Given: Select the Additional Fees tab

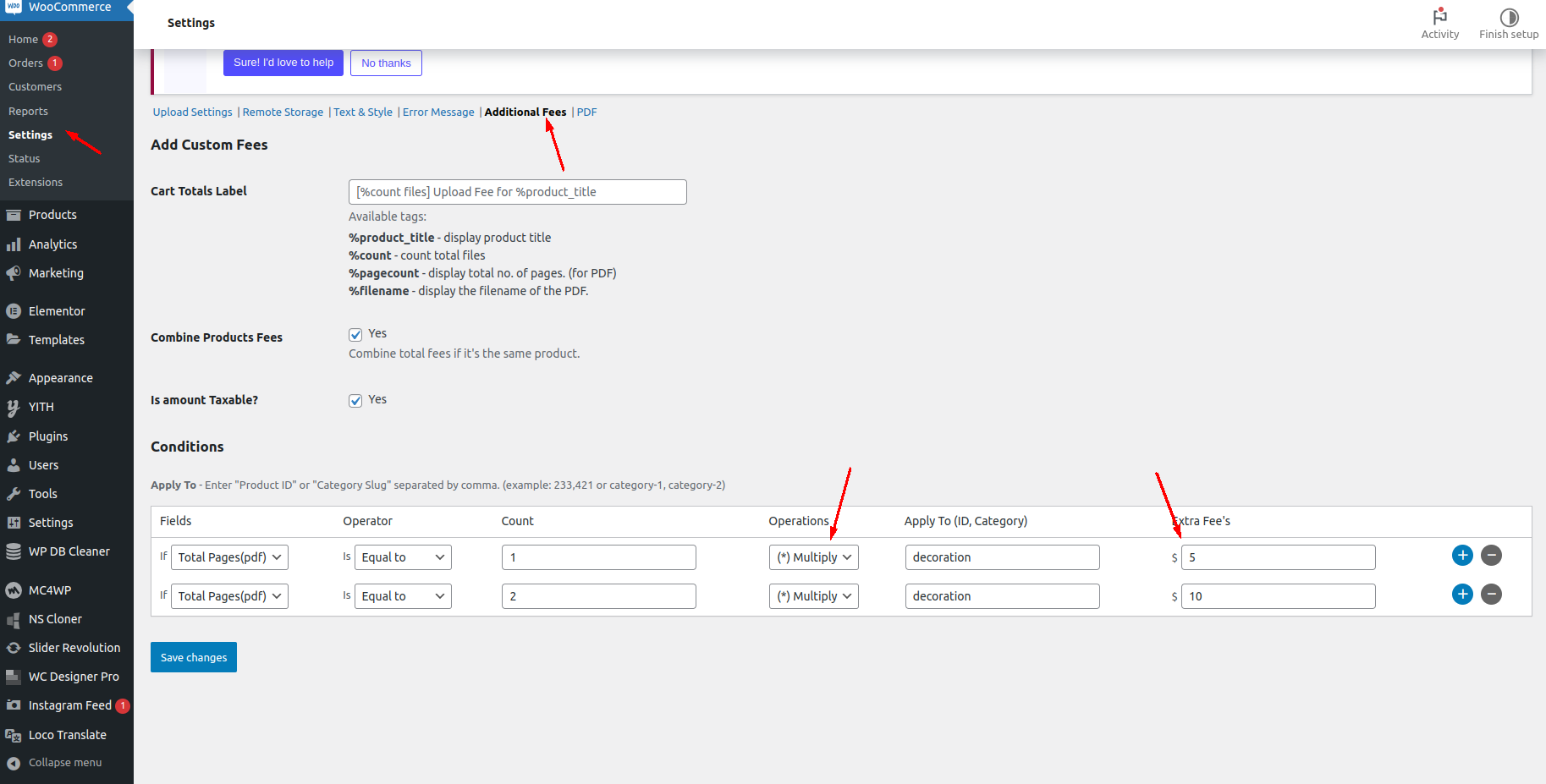Looking at the screenshot, I should pos(525,112).
